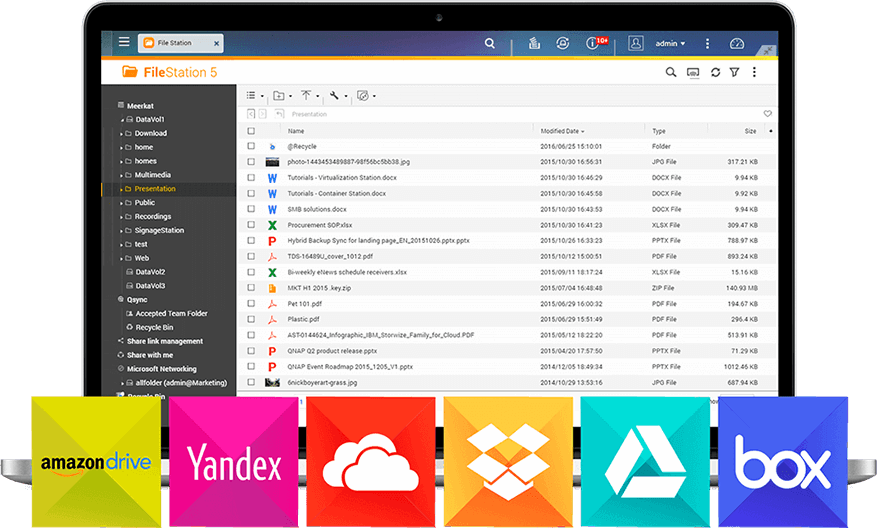
Task: Open the external devices sync icon
Action: point(563,43)
